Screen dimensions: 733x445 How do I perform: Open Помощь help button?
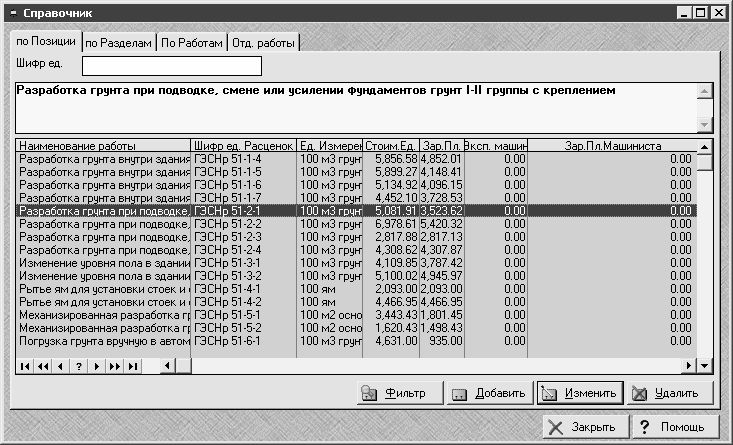pos(675,427)
